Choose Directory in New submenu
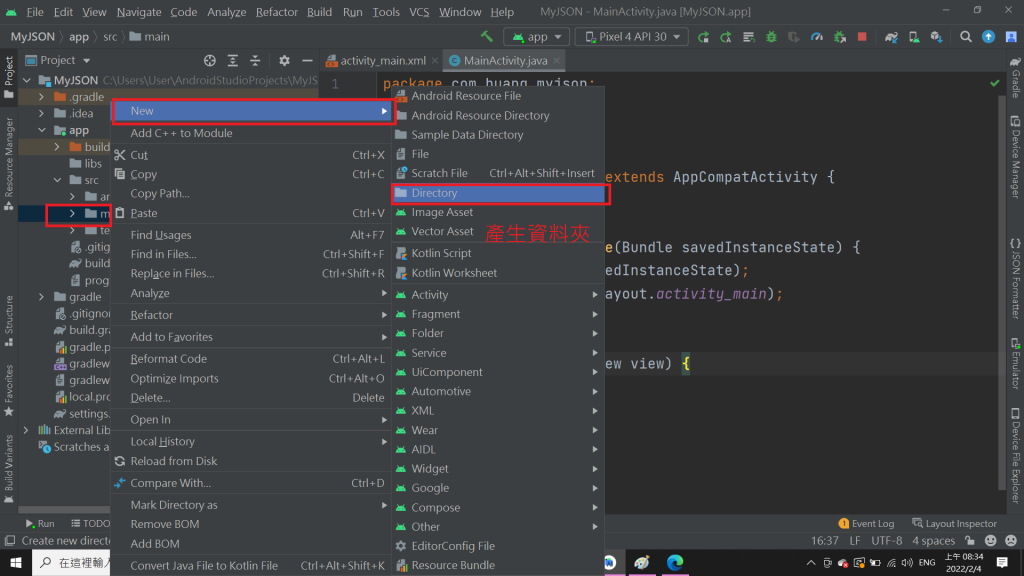Screen dimensions: 1024x576 [500, 193]
